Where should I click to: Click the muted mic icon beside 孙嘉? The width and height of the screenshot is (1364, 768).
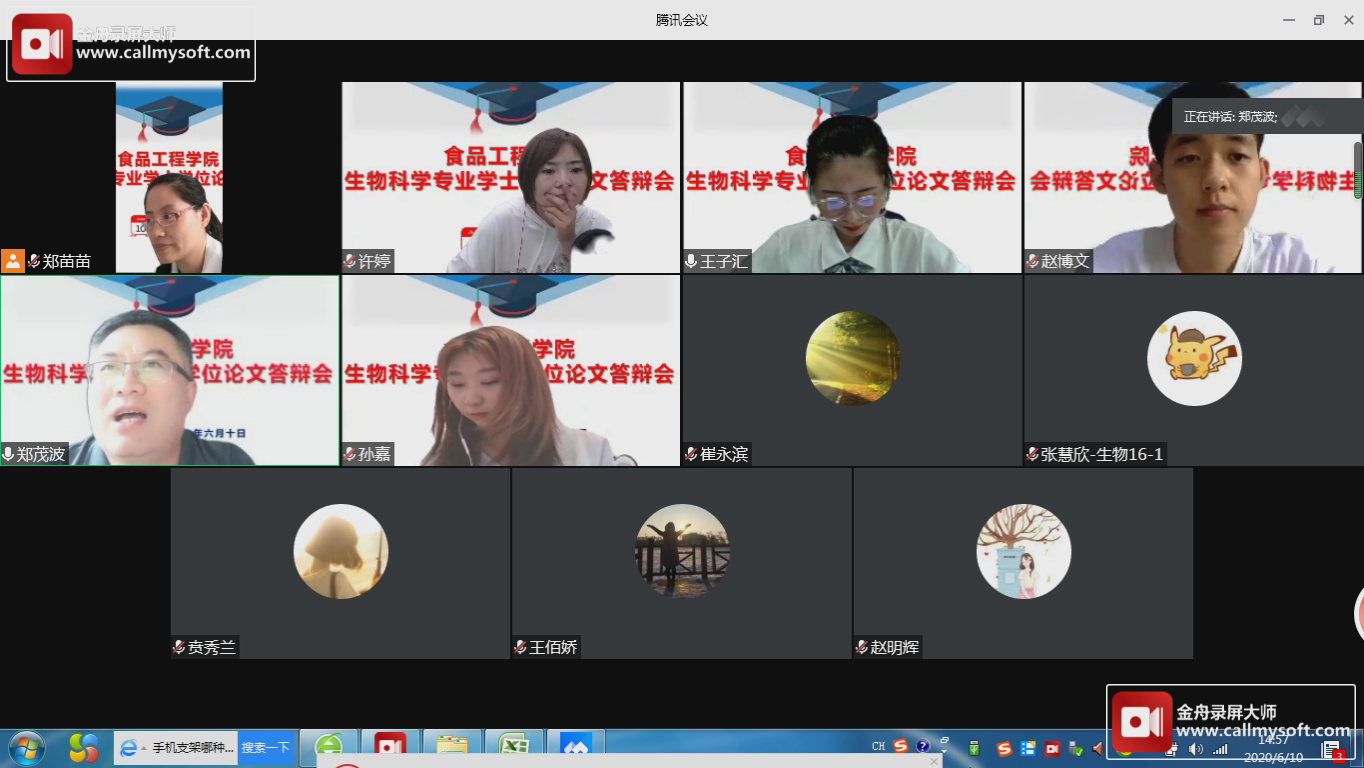[350, 454]
